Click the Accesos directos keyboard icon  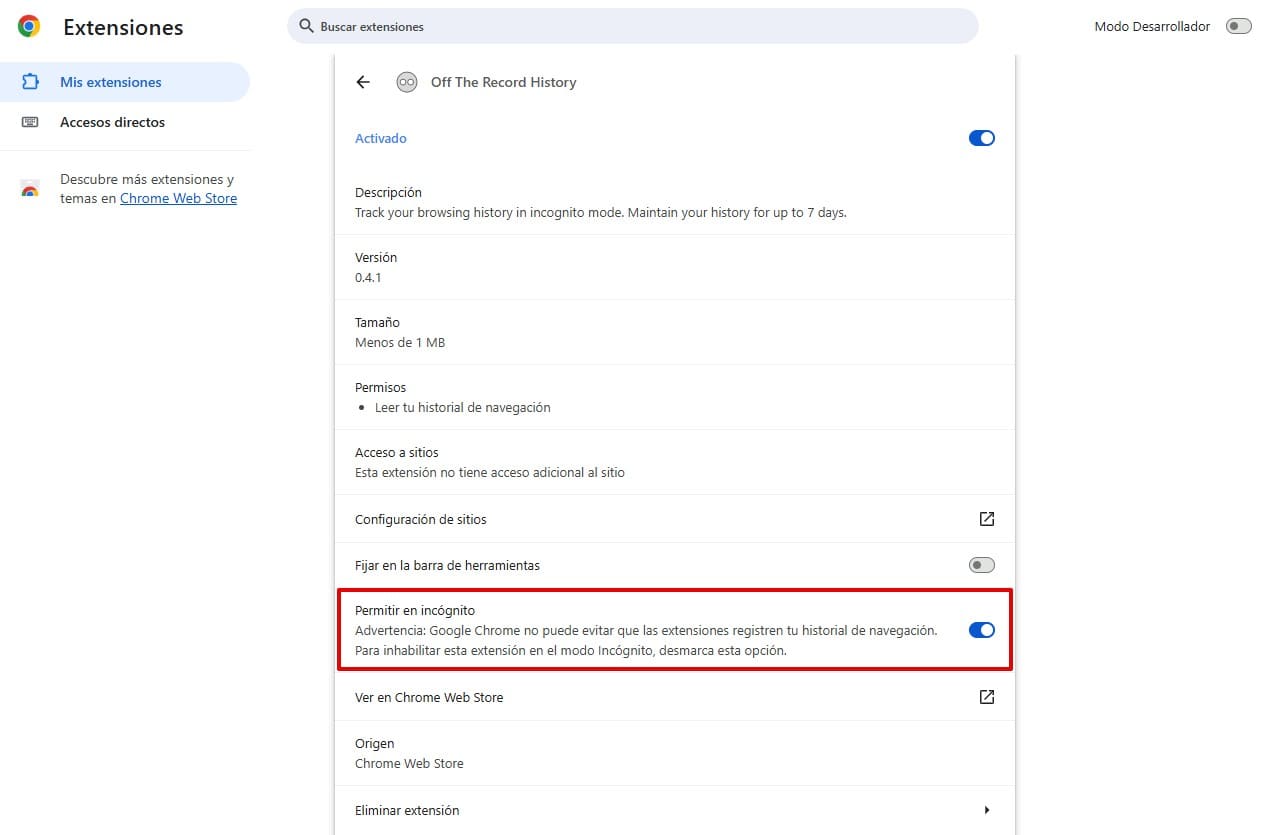pyautogui.click(x=30, y=122)
